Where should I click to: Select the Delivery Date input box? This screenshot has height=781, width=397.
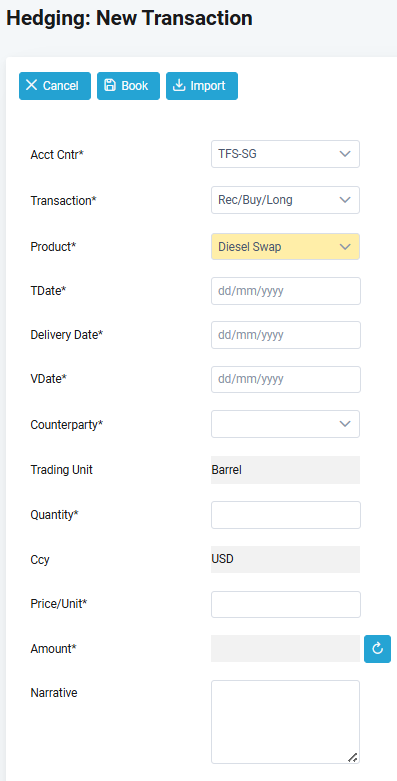(286, 335)
